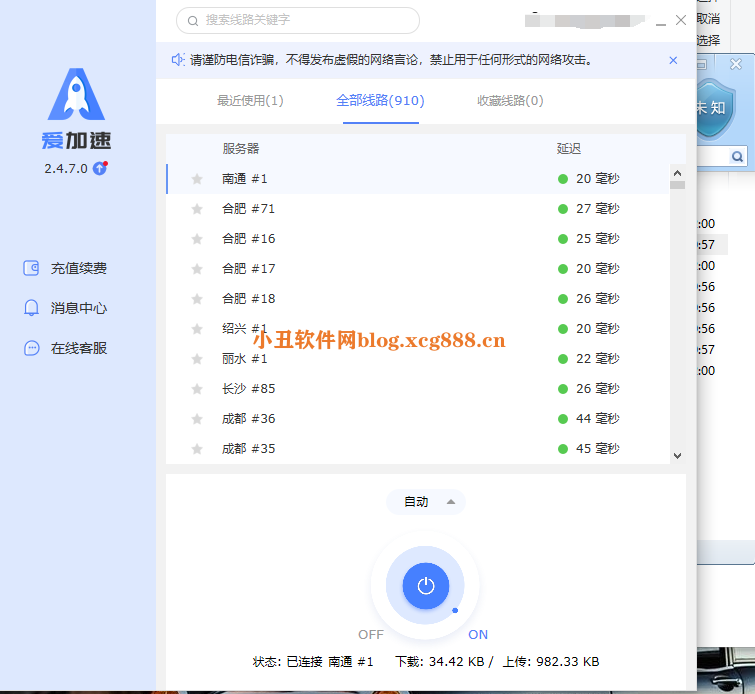
Task: Select the 合肥 #16 server row
Action: (x=418, y=239)
